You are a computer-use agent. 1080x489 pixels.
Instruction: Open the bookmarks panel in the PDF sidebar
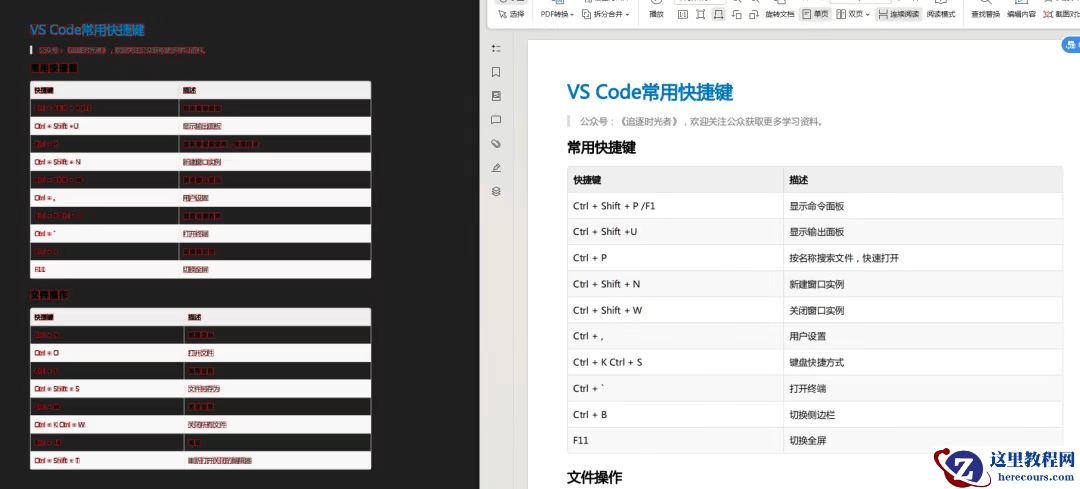point(496,72)
